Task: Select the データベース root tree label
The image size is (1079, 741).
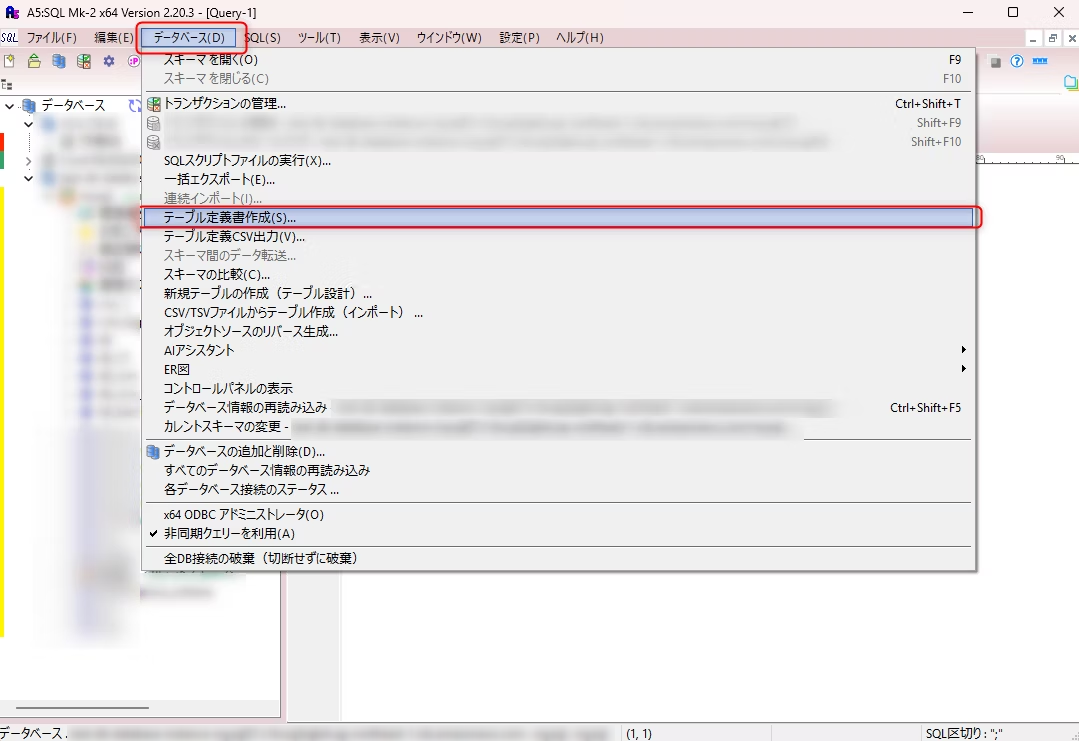Action: 73,105
